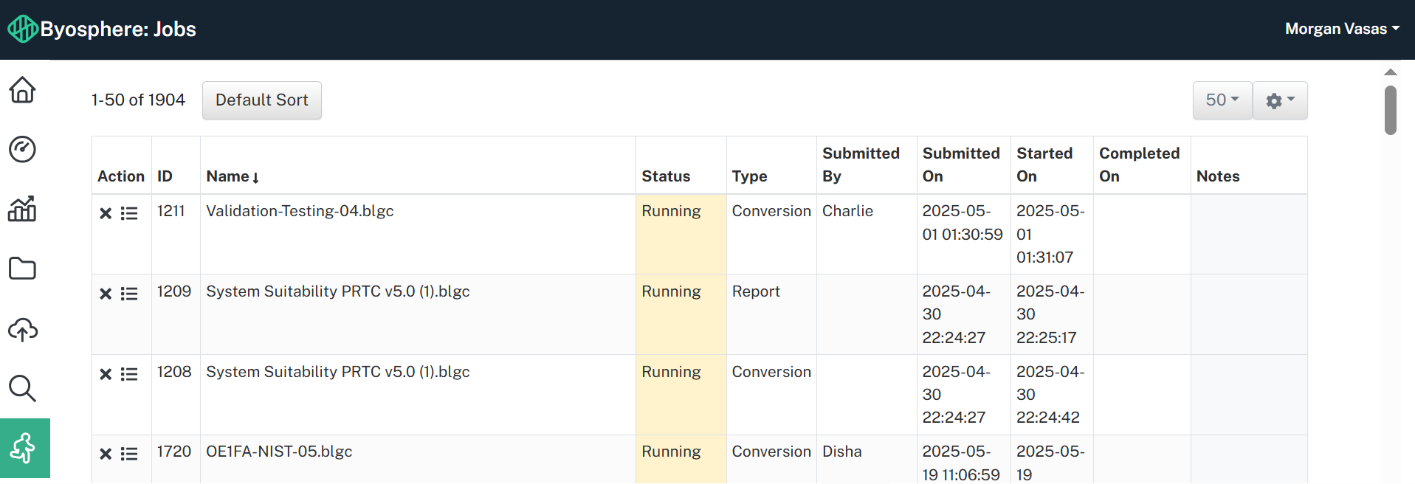Screen dimensions: 1415x484
Task: Open the search magnifier icon in sidebar
Action: click(22, 388)
